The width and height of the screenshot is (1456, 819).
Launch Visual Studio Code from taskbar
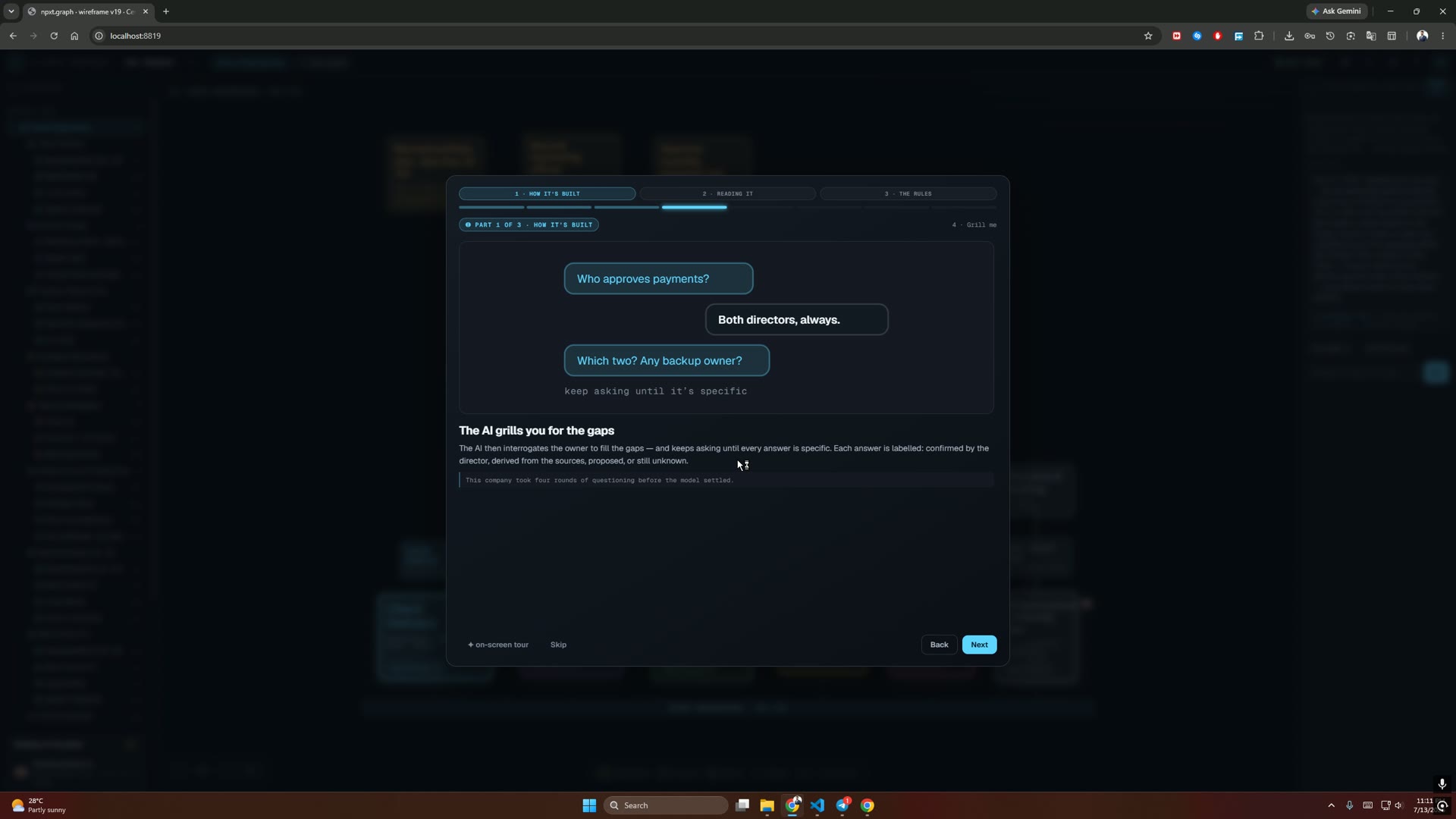coord(817,805)
